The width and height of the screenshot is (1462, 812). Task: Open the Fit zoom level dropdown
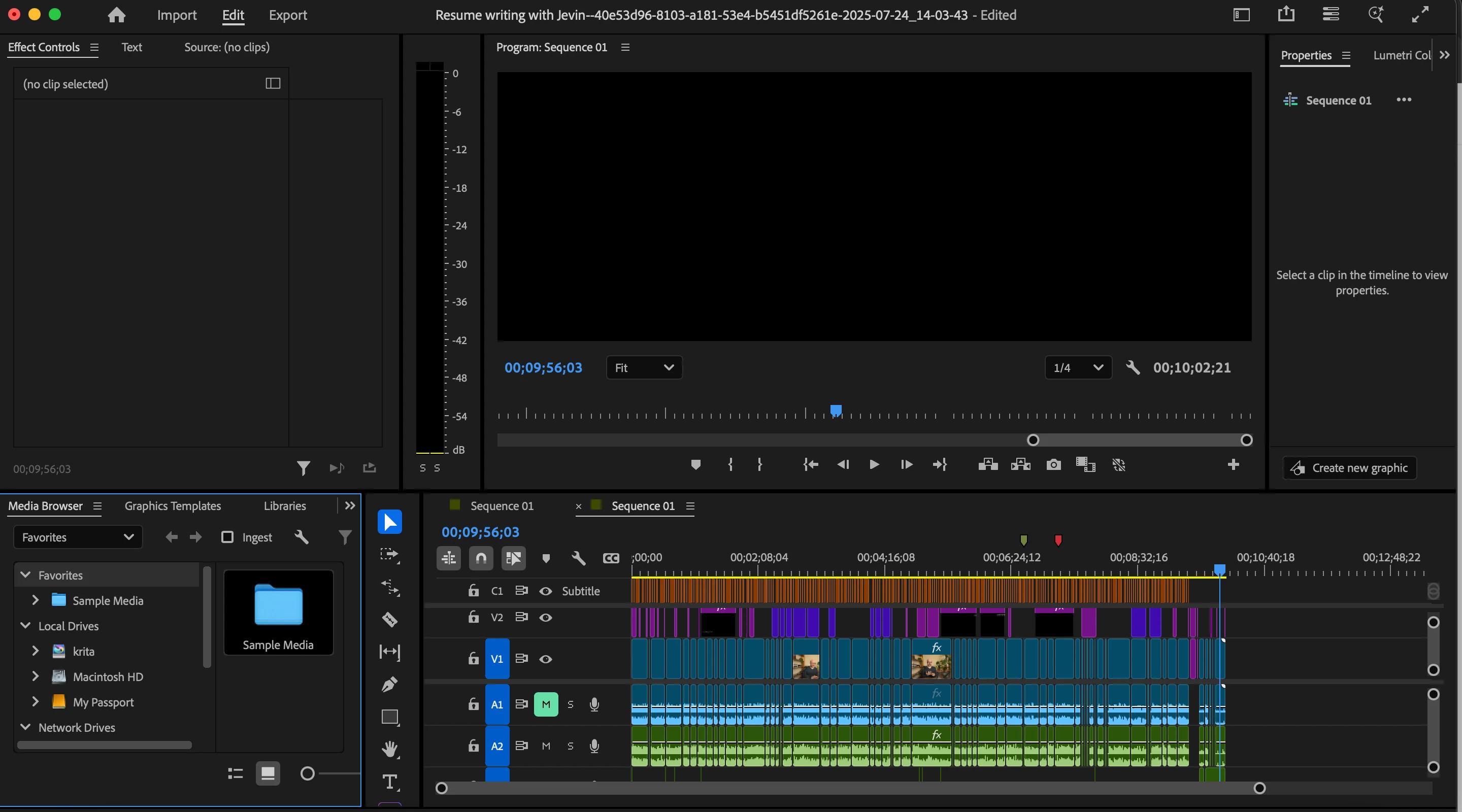pyautogui.click(x=644, y=368)
